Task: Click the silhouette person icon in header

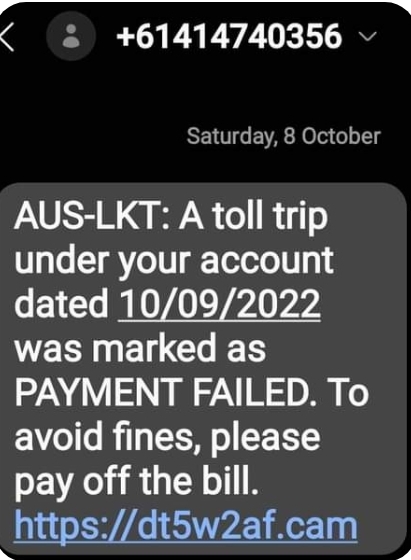Action: coord(71,36)
